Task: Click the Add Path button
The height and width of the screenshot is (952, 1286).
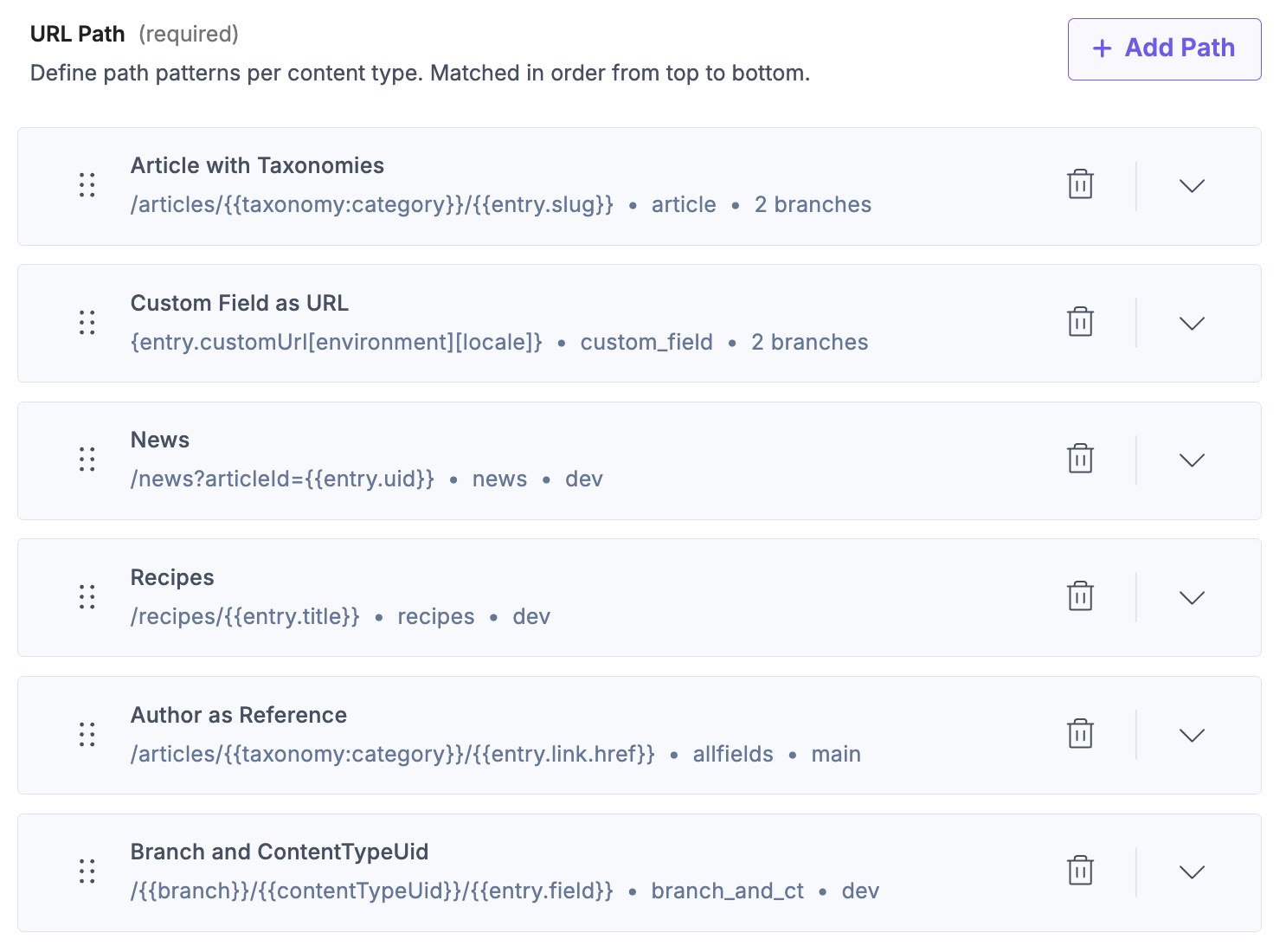Action: (1164, 48)
